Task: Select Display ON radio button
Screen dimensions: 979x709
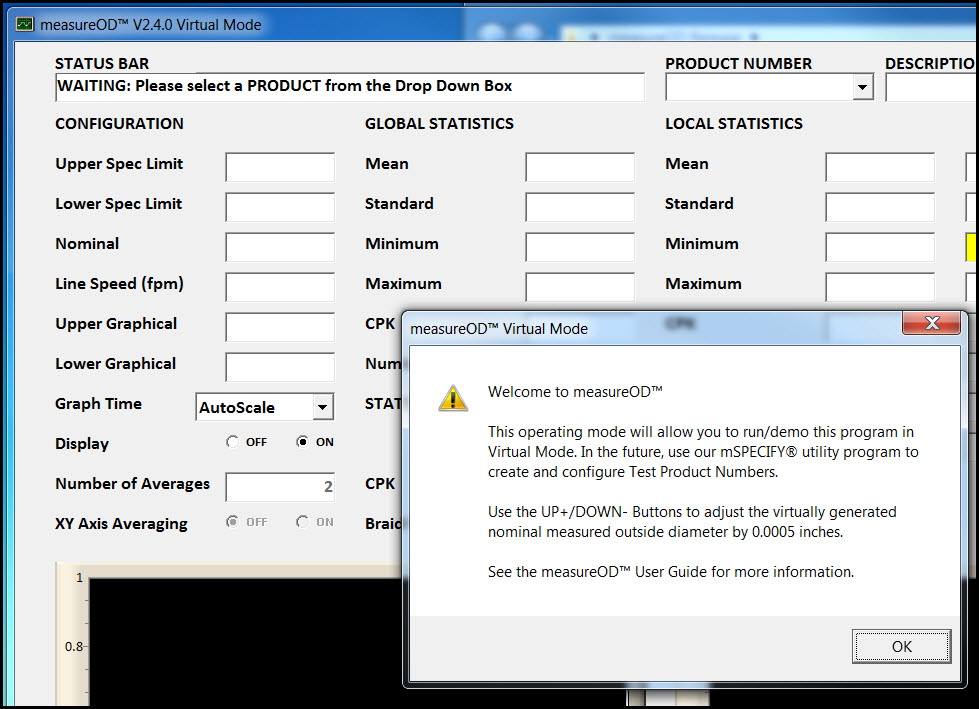Action: click(302, 442)
